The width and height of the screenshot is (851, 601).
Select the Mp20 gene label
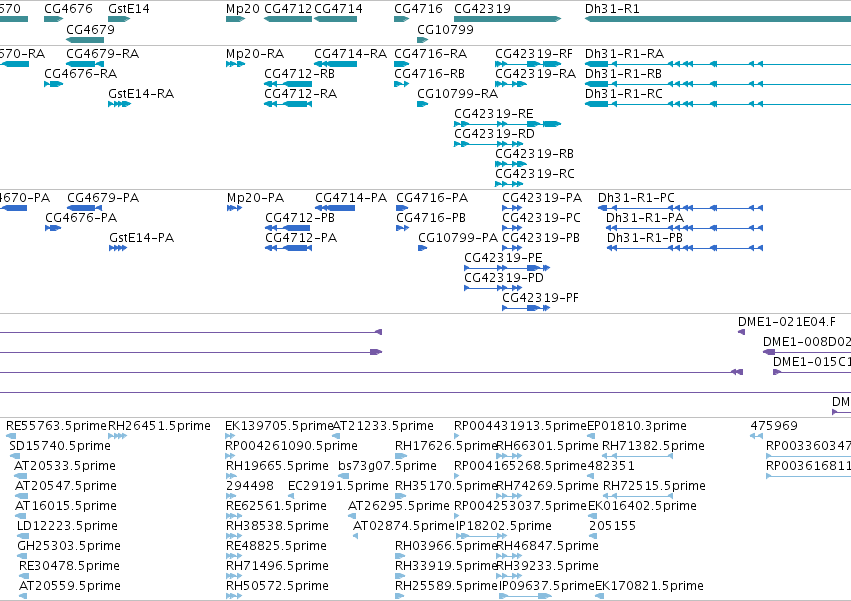[243, 9]
